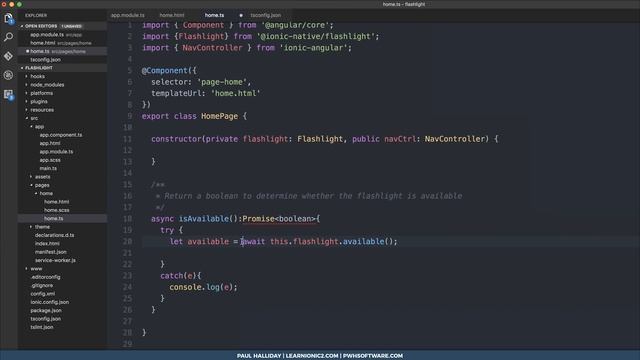Click 'console' on line 24

(x=185, y=287)
